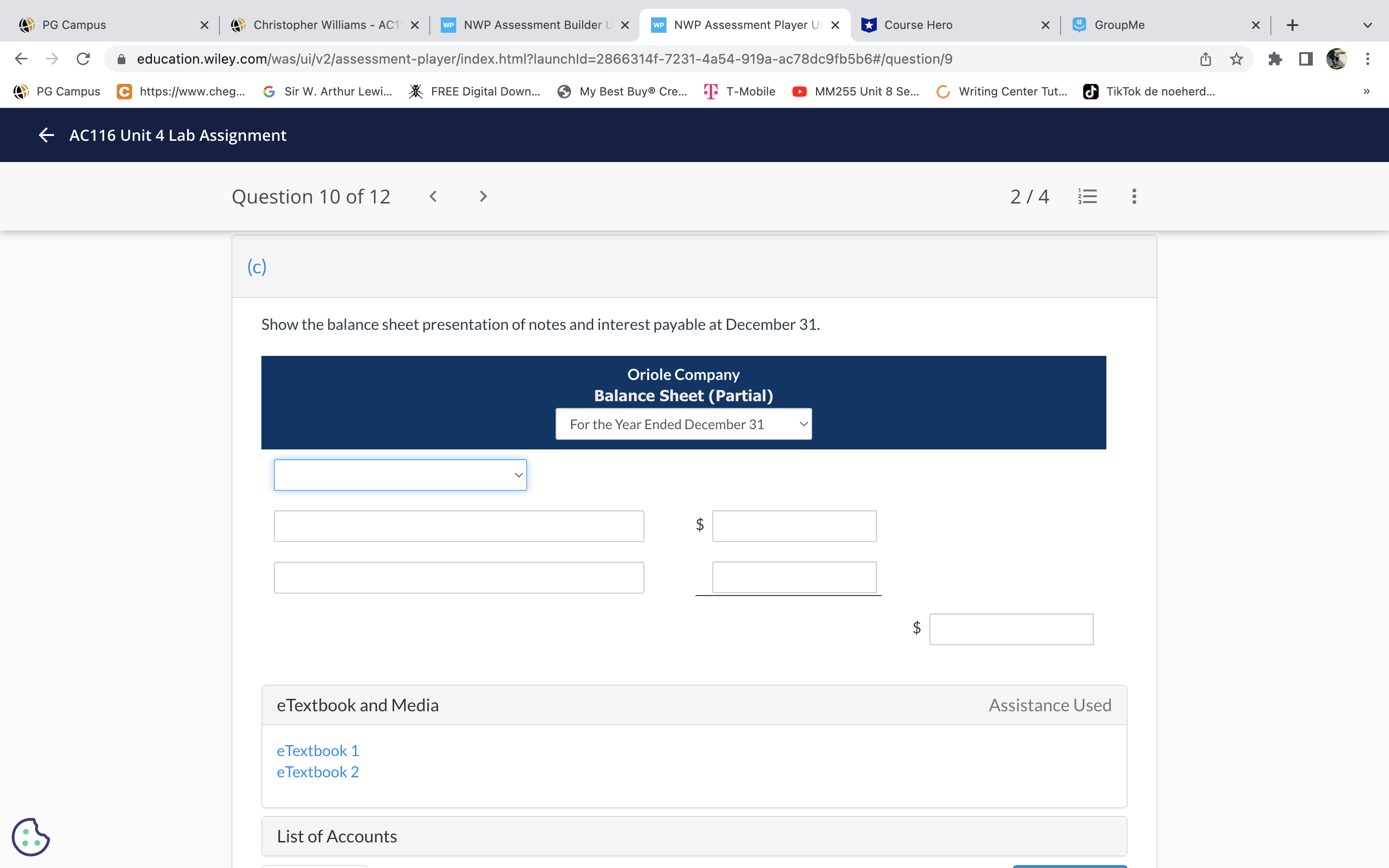Open the 'For the Year Ended December 31' dropdown
1389x868 pixels.
(x=683, y=424)
